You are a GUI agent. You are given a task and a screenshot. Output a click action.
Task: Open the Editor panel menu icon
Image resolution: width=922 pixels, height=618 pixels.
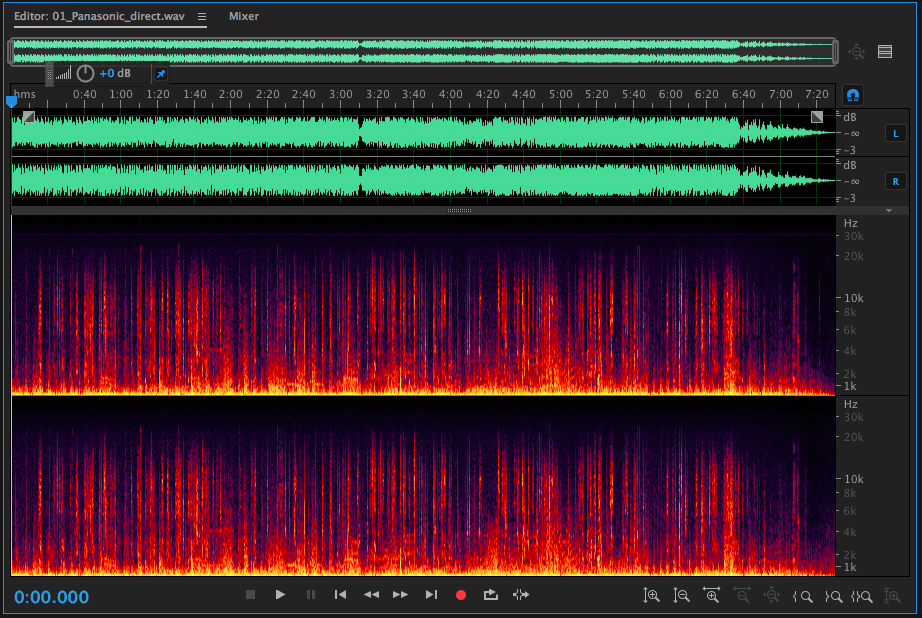pyautogui.click(x=202, y=16)
